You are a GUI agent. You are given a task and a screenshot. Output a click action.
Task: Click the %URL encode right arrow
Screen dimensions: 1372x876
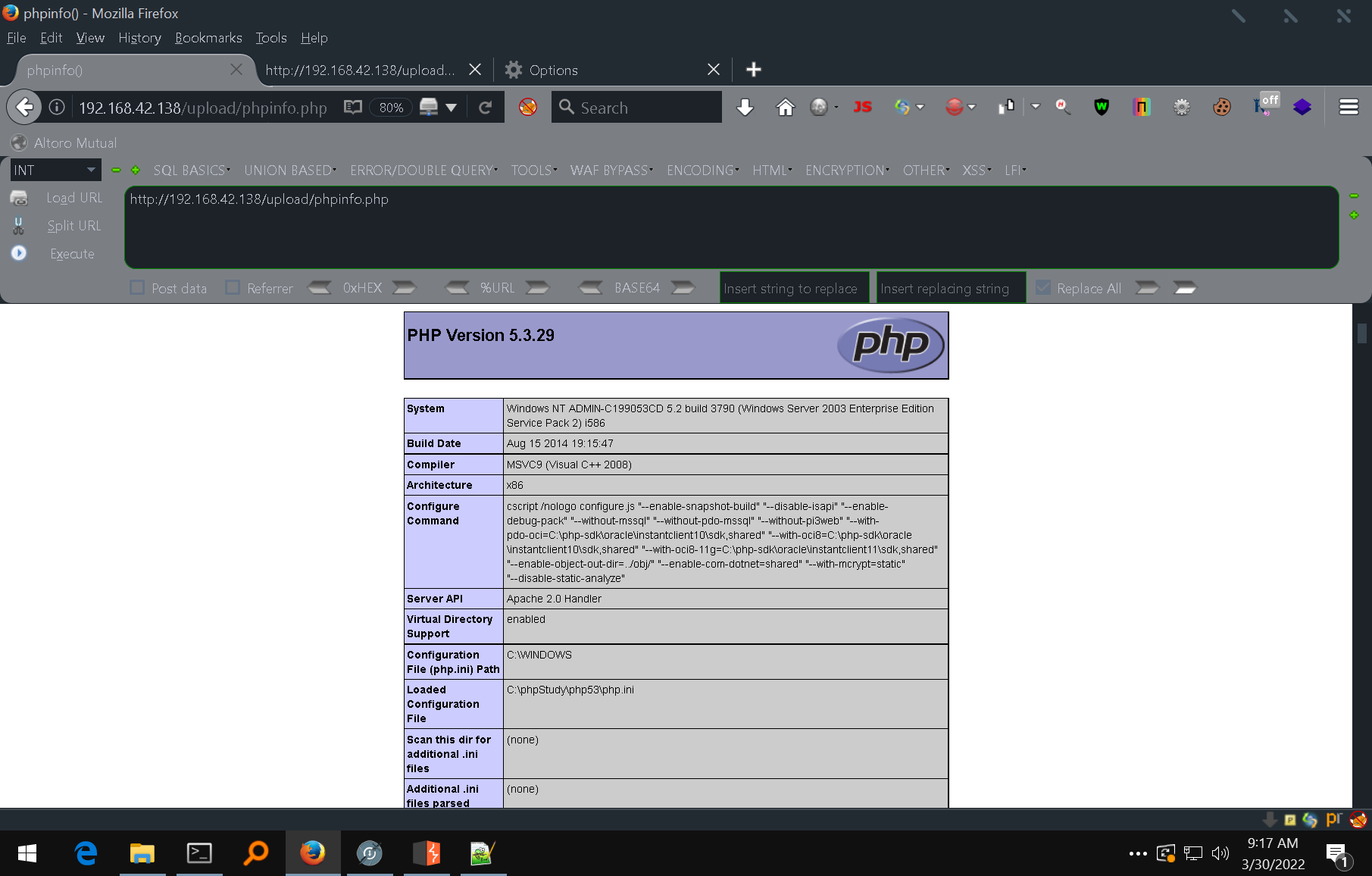(x=537, y=288)
